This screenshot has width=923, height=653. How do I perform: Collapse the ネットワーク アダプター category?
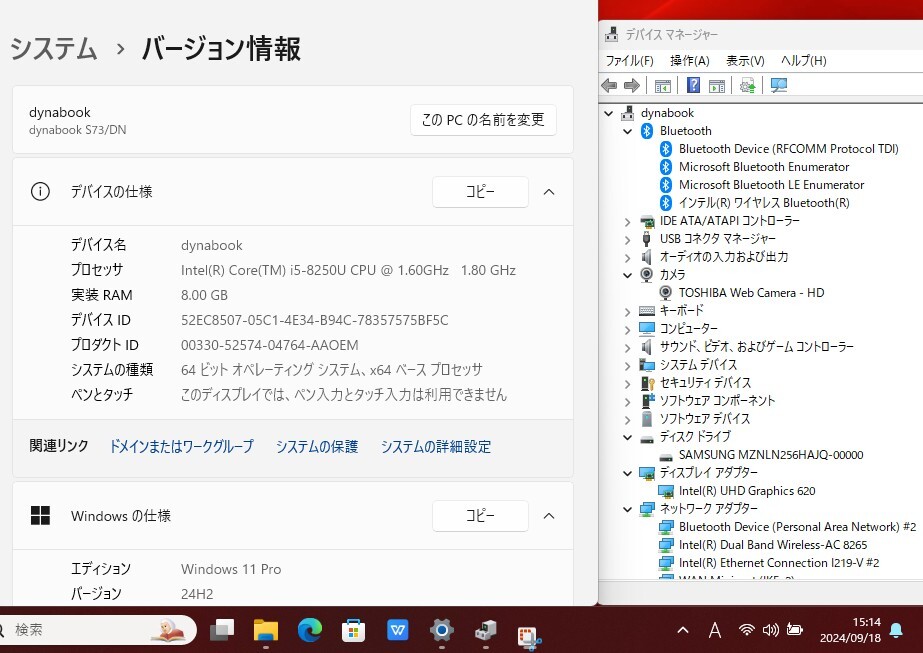click(627, 509)
